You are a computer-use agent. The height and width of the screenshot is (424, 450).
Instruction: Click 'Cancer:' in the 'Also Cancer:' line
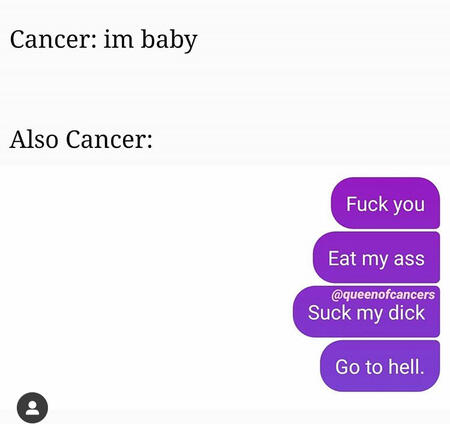tap(109, 139)
